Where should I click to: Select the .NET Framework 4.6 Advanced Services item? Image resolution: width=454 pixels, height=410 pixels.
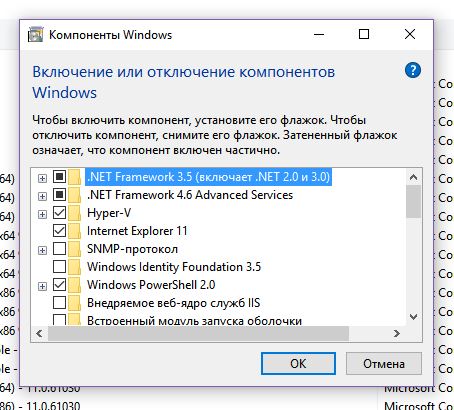coord(190,195)
